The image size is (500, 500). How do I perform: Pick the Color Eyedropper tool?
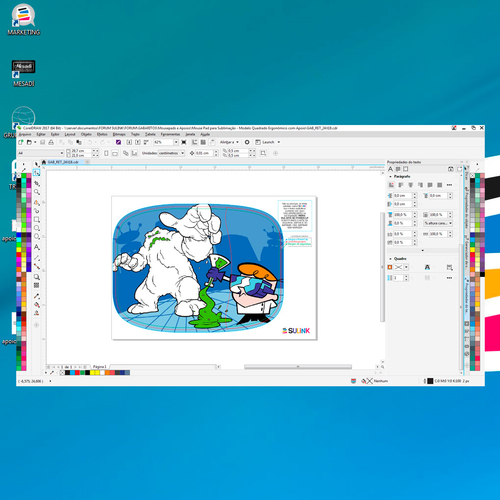point(37,296)
